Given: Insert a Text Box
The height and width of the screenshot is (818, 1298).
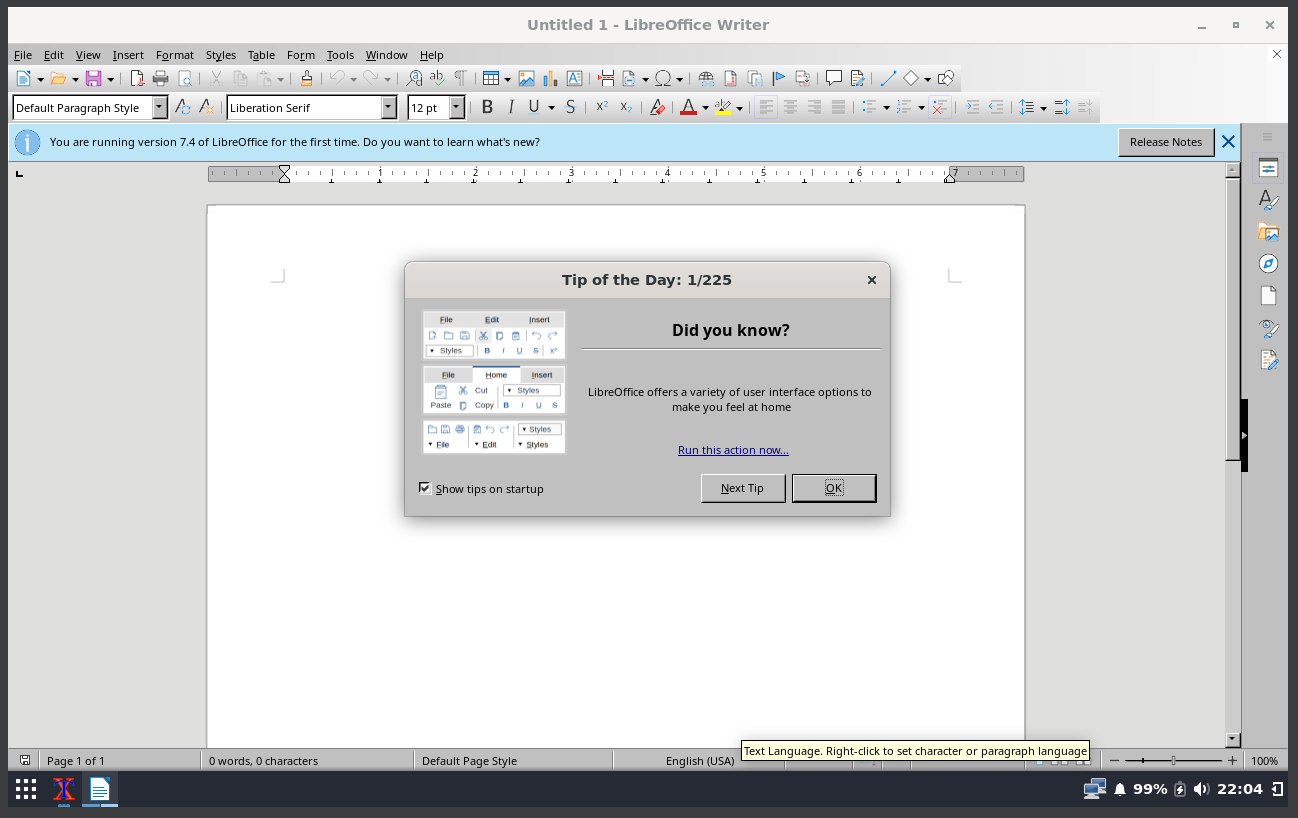Looking at the screenshot, I should (x=575, y=77).
